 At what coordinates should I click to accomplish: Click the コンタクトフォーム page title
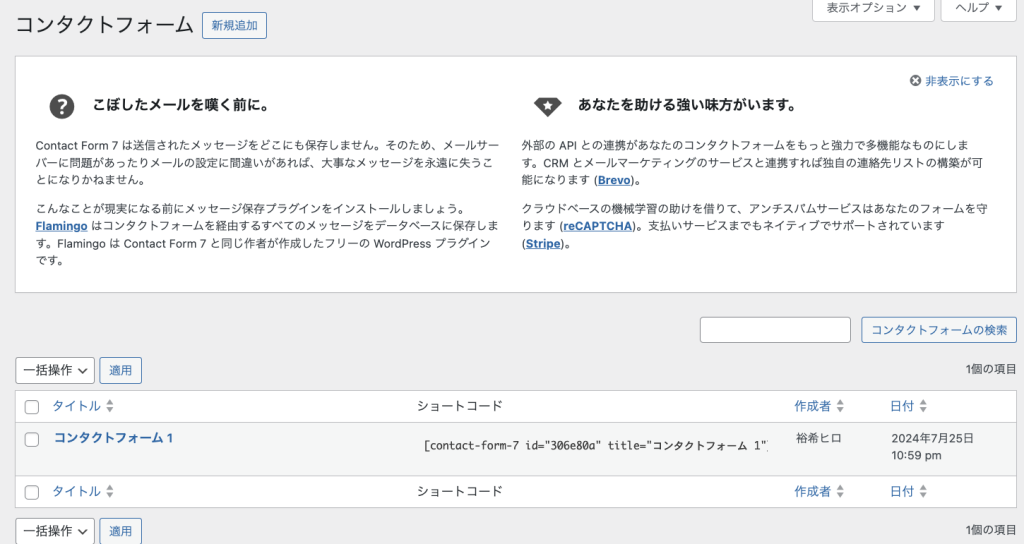pyautogui.click(x=104, y=25)
